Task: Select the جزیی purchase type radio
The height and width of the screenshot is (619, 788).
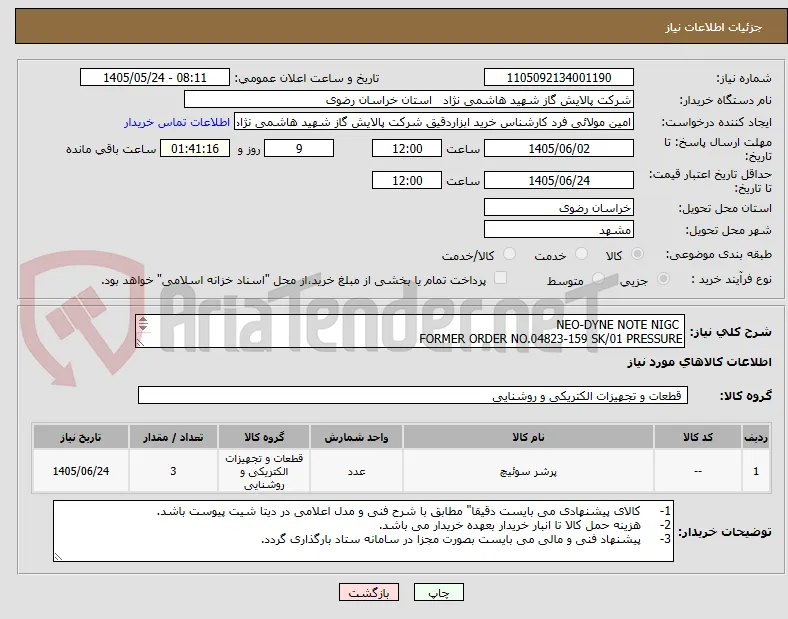Action: [663, 278]
